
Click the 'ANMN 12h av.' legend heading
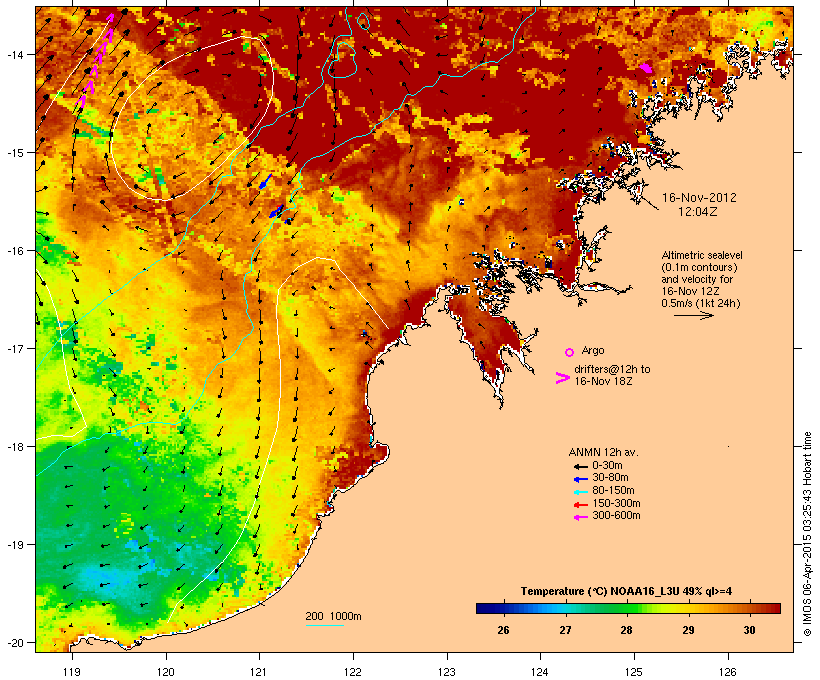[x=603, y=452]
